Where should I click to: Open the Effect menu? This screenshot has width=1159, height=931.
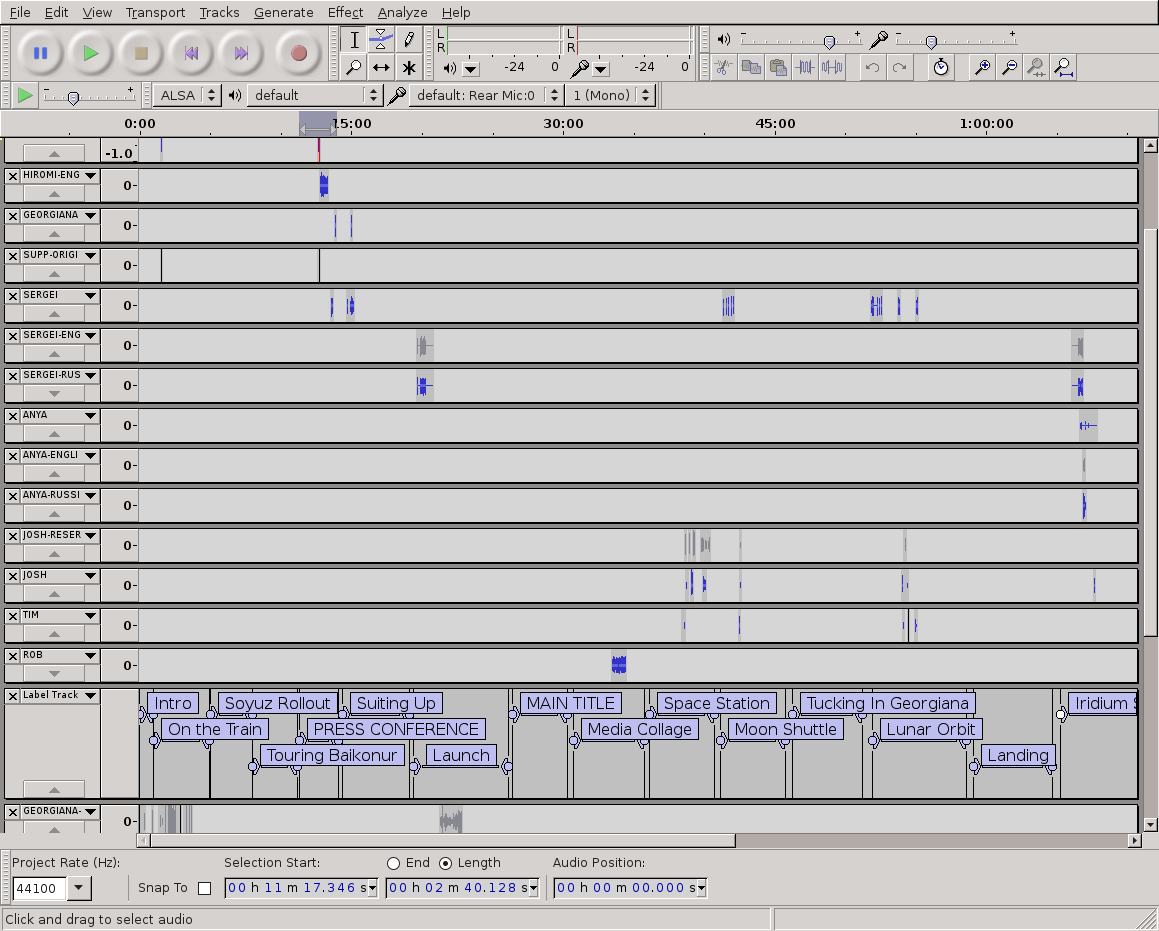coord(345,12)
